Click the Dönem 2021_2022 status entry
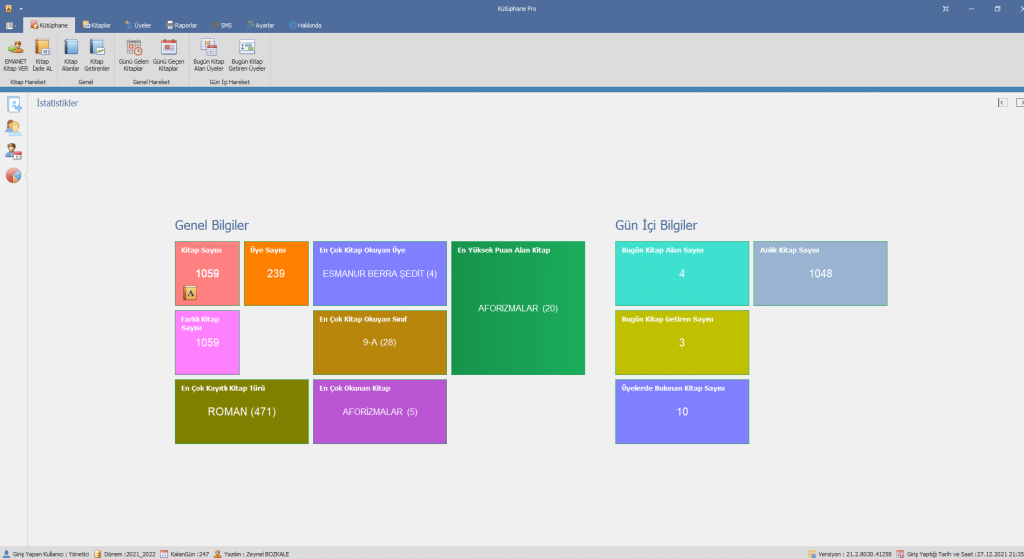 pos(125,554)
